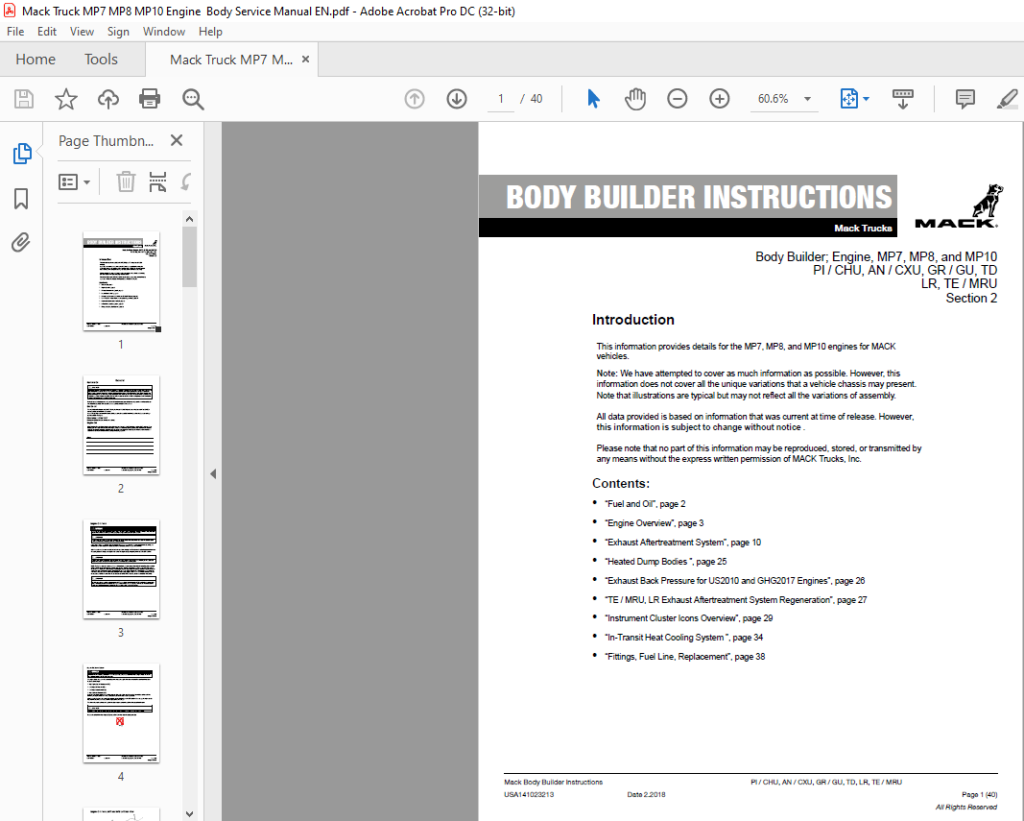The image size is (1024, 821).
Task: Activate the selection arrow tool
Action: coord(593,99)
